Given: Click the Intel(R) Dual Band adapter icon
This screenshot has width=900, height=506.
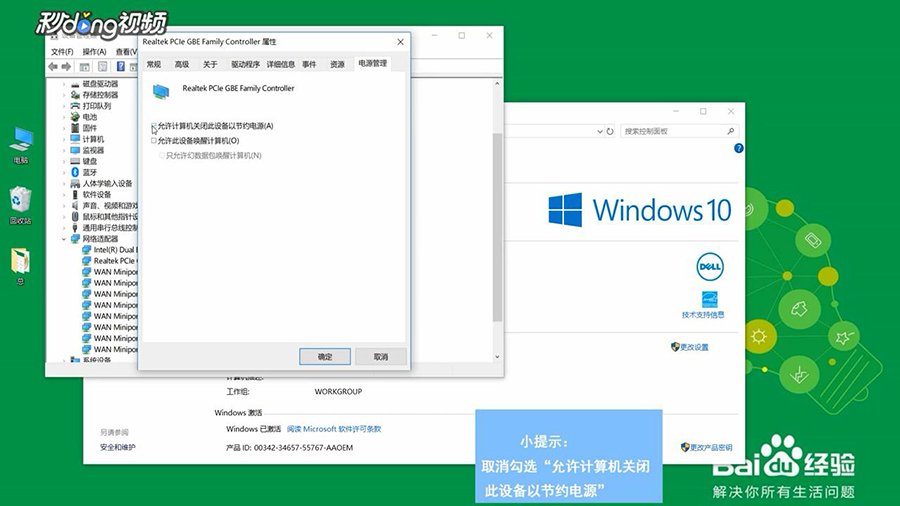Looking at the screenshot, I should coord(87,250).
